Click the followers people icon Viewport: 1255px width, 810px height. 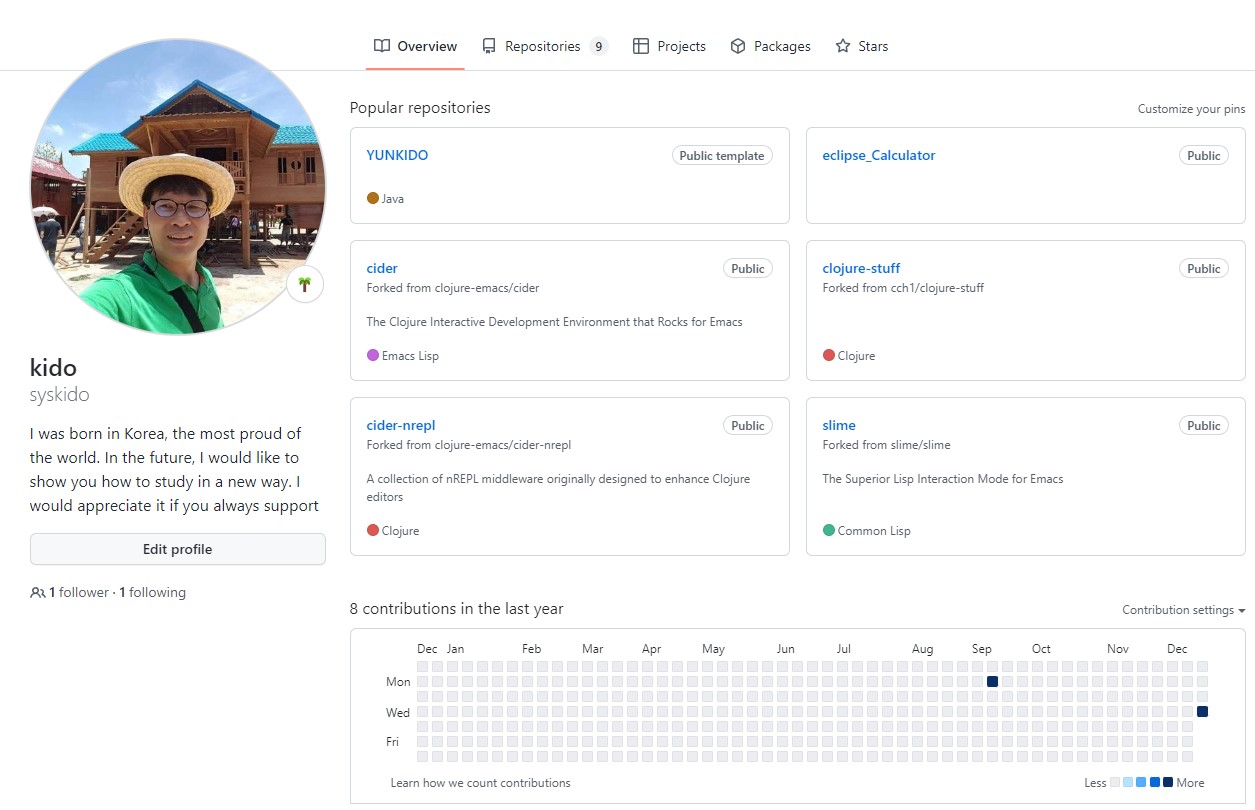38,593
